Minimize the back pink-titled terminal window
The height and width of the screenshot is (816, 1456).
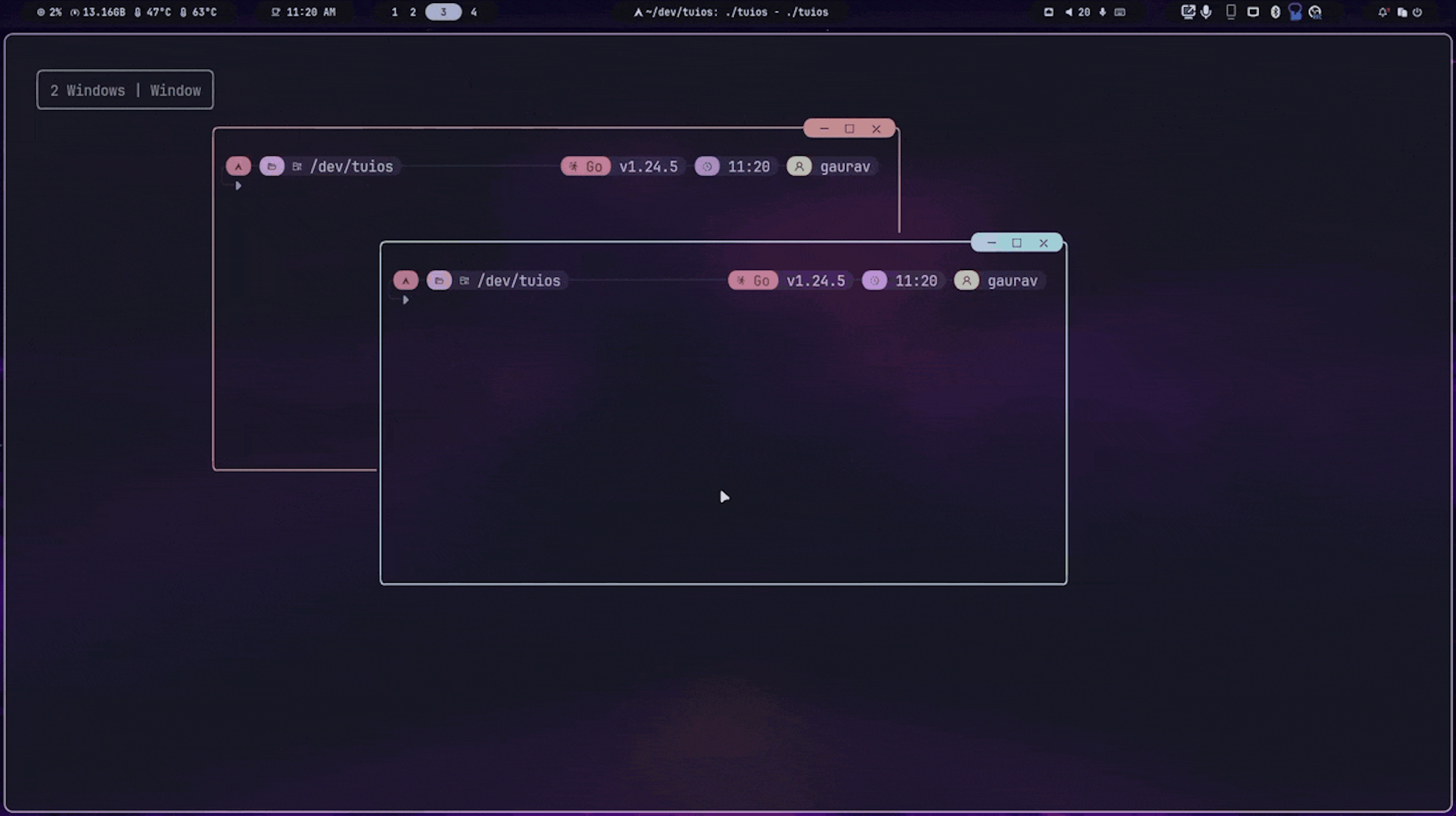[x=824, y=129]
